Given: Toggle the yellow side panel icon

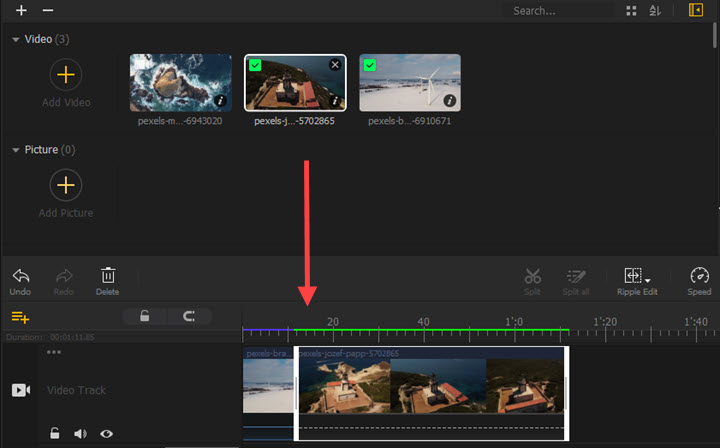Looking at the screenshot, I should (x=696, y=10).
